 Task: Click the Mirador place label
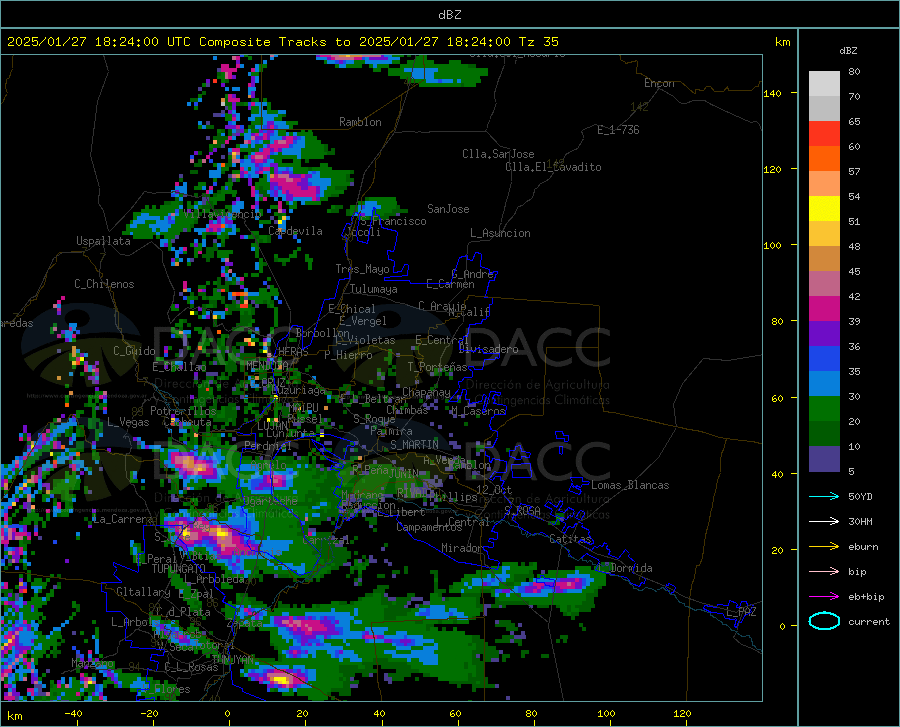(x=462, y=548)
